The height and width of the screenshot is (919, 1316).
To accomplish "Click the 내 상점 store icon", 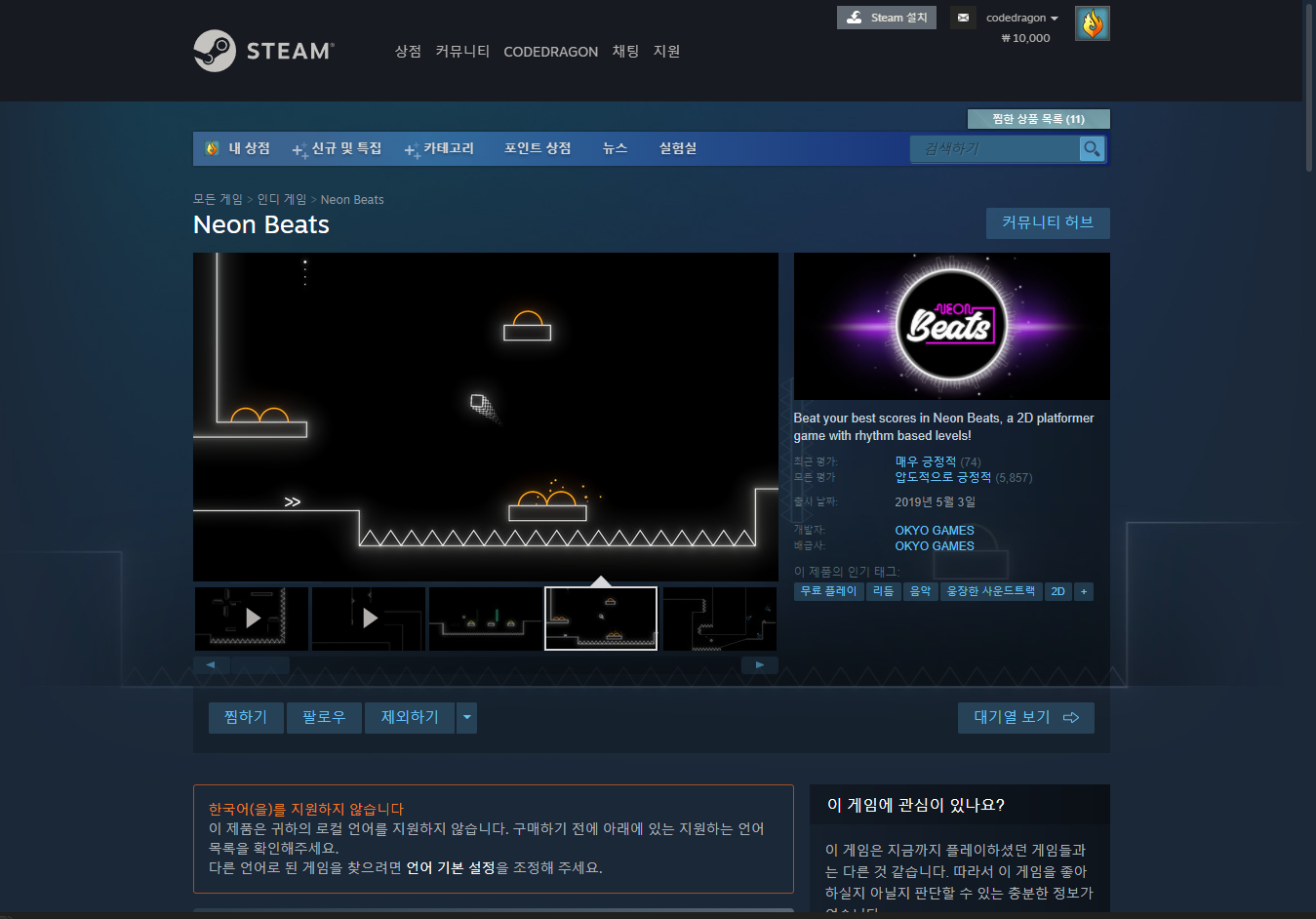I will [x=212, y=148].
